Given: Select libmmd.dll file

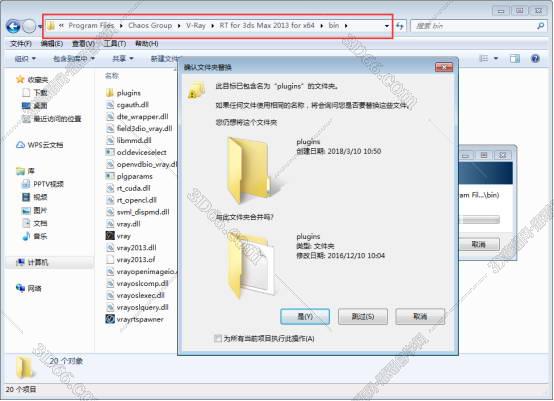Looking at the screenshot, I should pyautogui.click(x=129, y=140).
